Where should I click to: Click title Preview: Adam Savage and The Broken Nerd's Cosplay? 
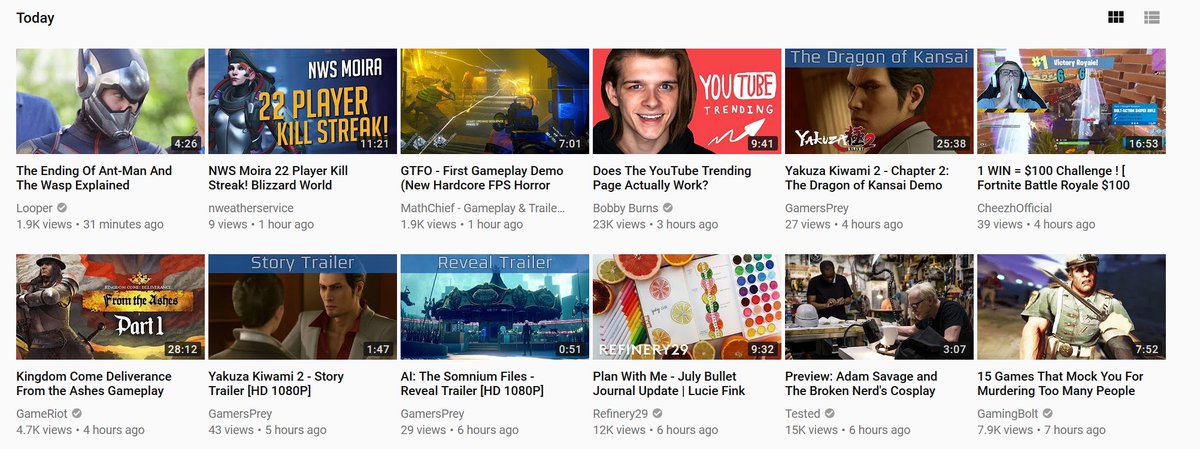coord(861,384)
